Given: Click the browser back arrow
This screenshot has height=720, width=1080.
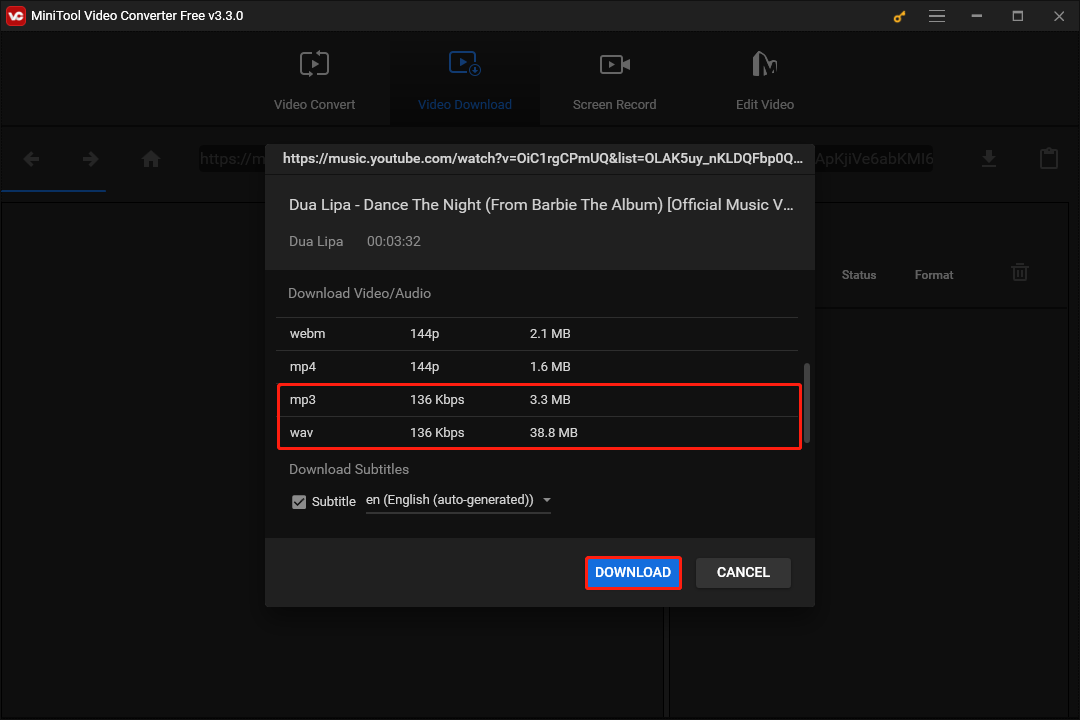Looking at the screenshot, I should click(x=31, y=159).
